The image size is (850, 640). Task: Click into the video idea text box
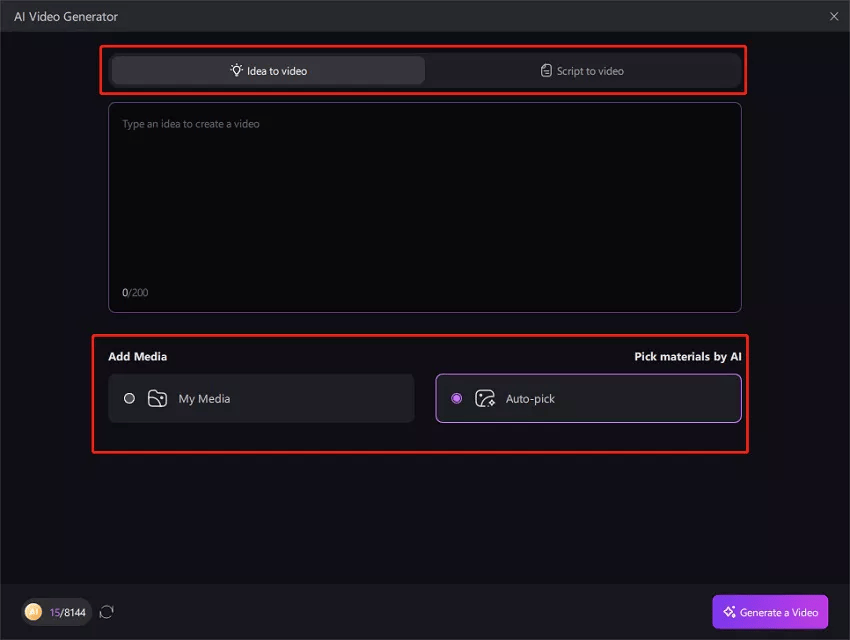pyautogui.click(x=424, y=200)
